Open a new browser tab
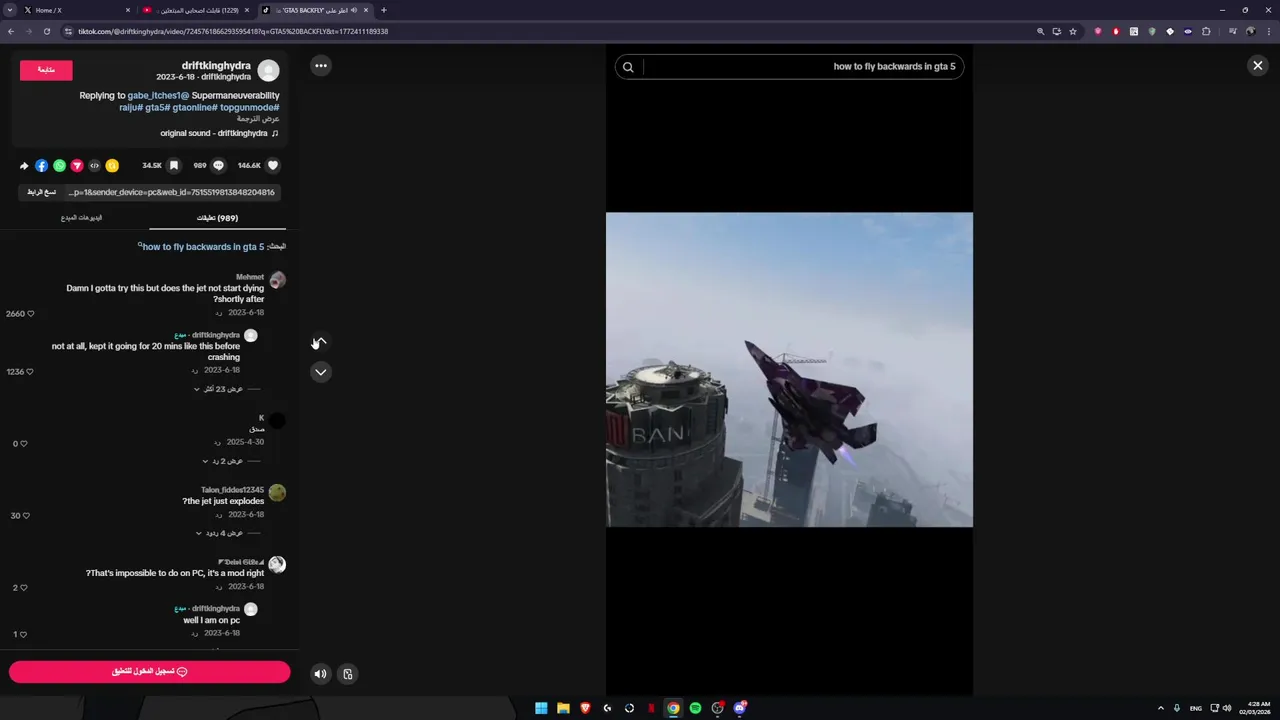 383,10
